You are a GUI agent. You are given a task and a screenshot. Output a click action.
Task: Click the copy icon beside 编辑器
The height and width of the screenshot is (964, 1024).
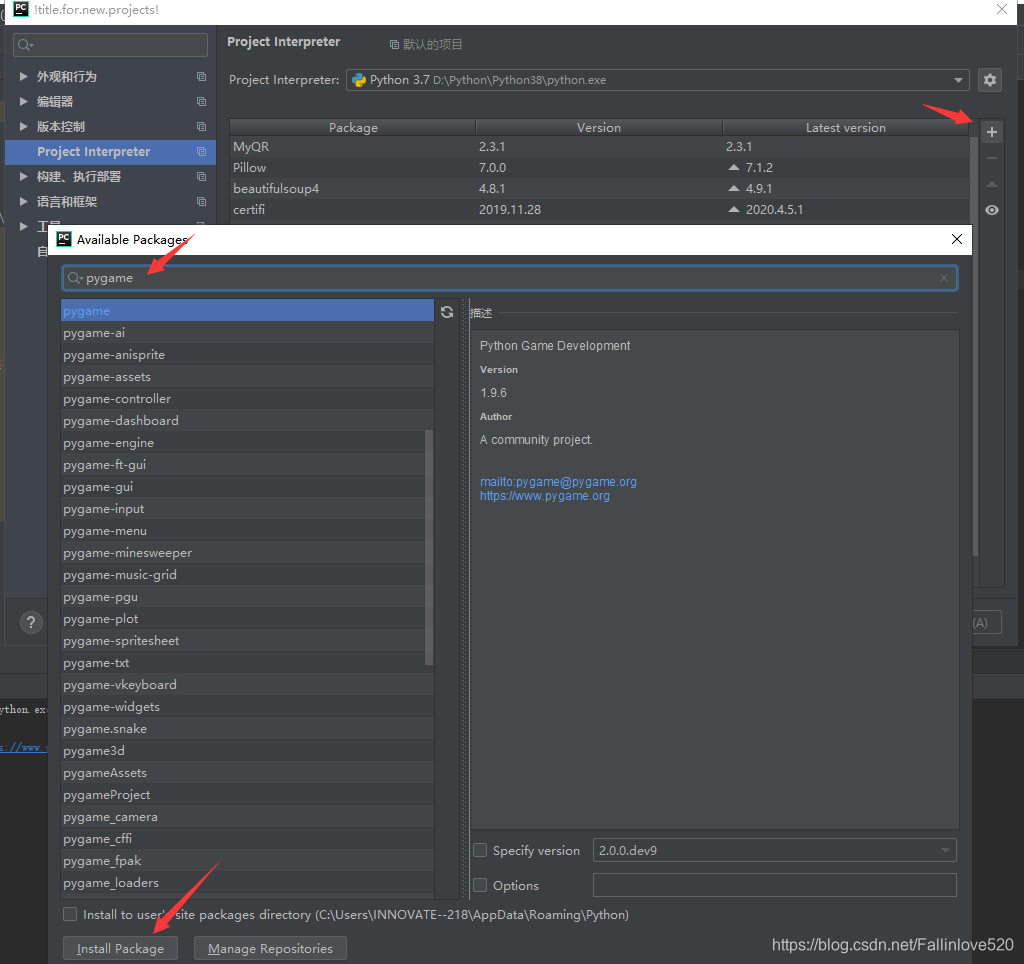tap(201, 101)
